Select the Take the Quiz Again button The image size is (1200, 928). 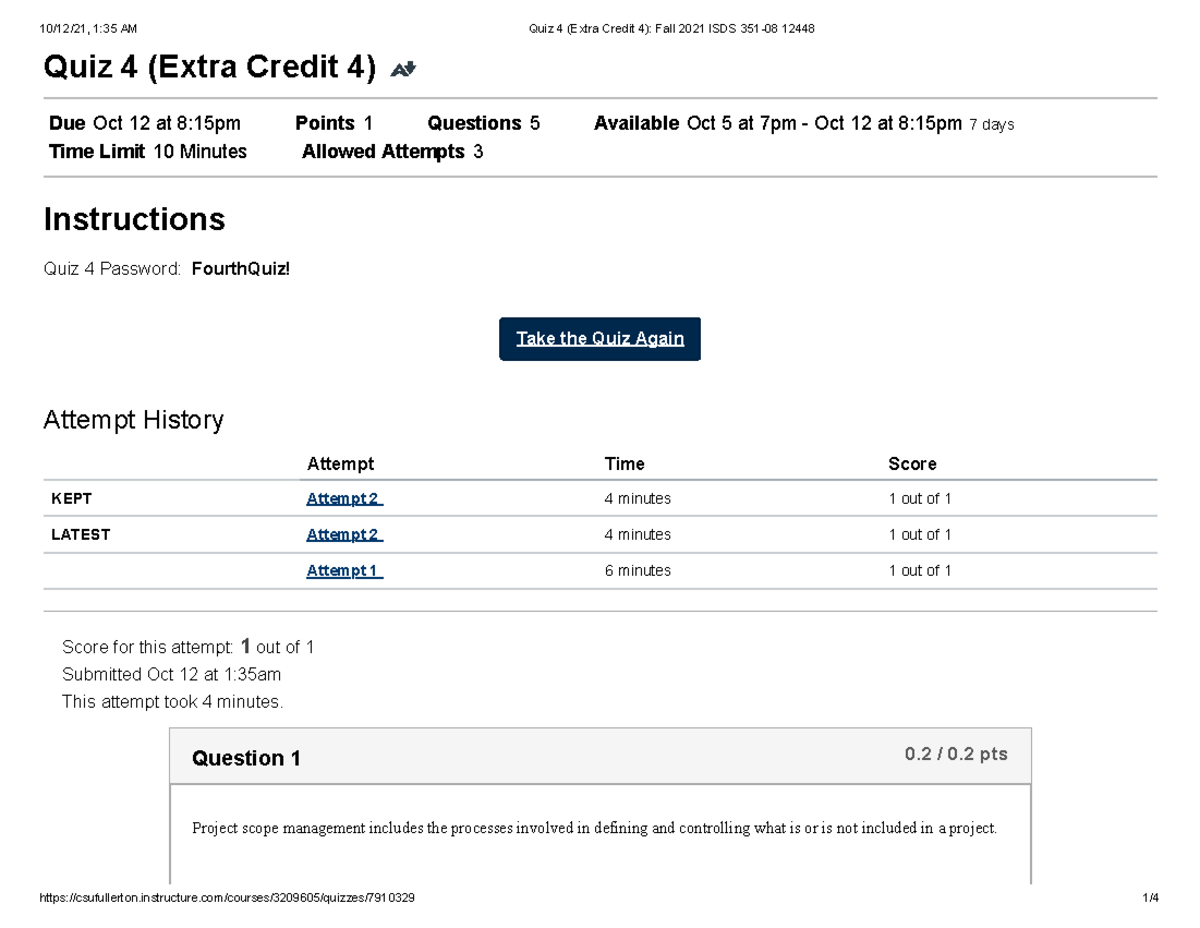point(599,338)
